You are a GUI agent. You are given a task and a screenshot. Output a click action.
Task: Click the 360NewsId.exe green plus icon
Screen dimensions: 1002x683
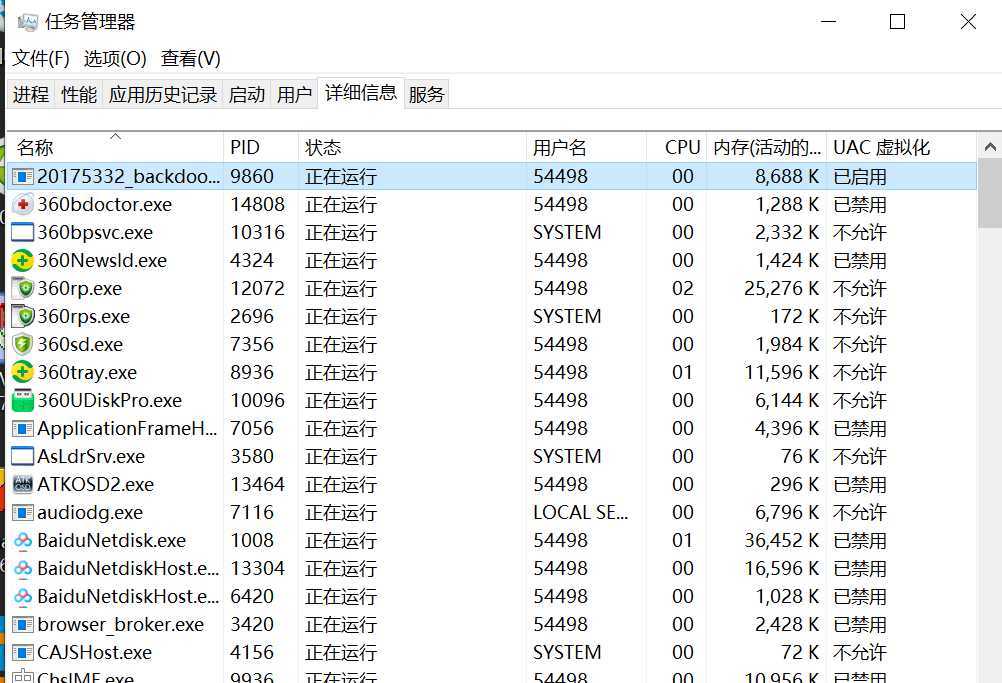22,261
